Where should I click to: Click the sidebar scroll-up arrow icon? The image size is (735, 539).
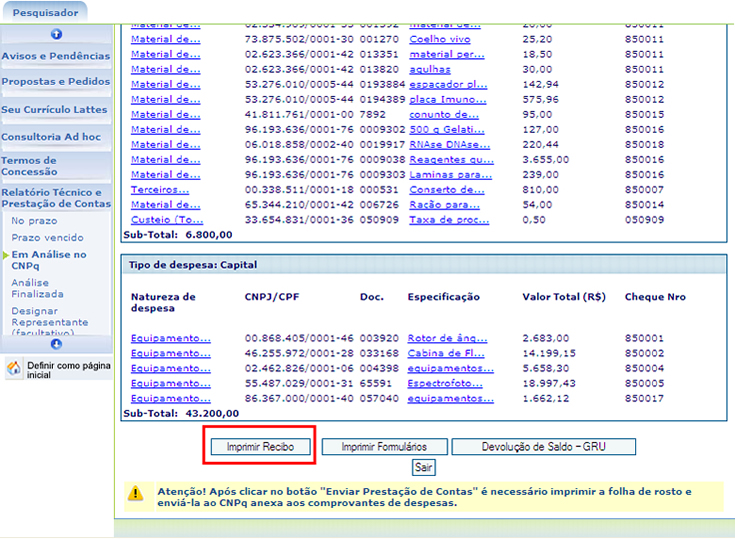tap(56, 34)
